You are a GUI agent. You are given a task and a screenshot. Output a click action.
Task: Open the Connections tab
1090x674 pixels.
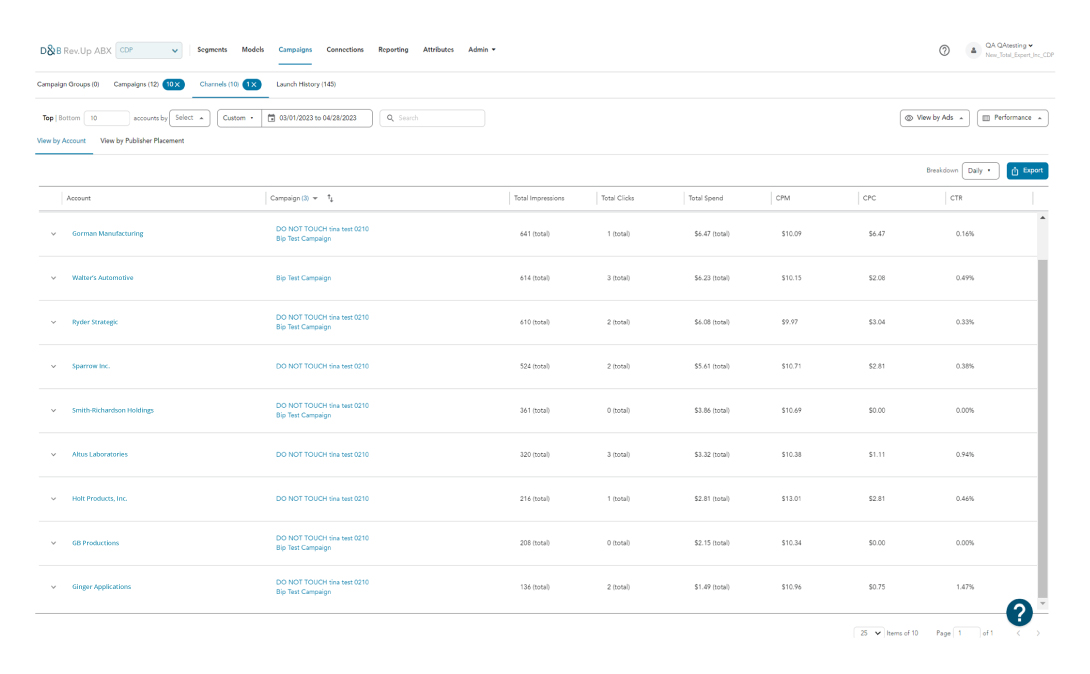point(345,50)
